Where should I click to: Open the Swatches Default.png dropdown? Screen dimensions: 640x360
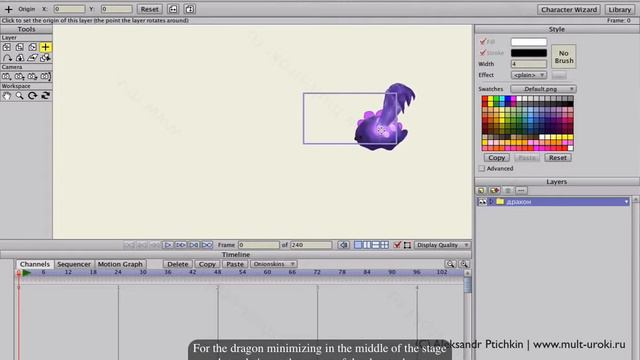coord(543,89)
